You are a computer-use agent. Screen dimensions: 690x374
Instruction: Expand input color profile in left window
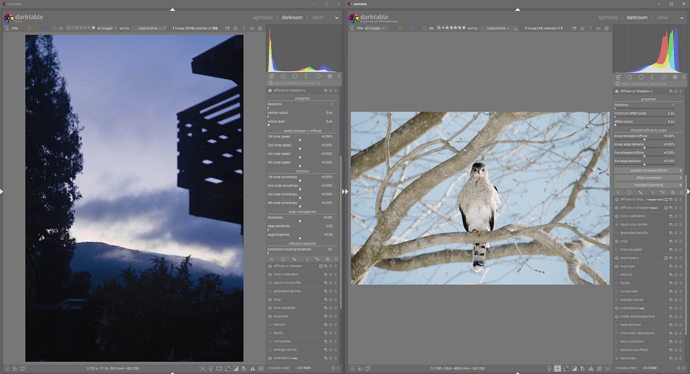click(x=287, y=283)
